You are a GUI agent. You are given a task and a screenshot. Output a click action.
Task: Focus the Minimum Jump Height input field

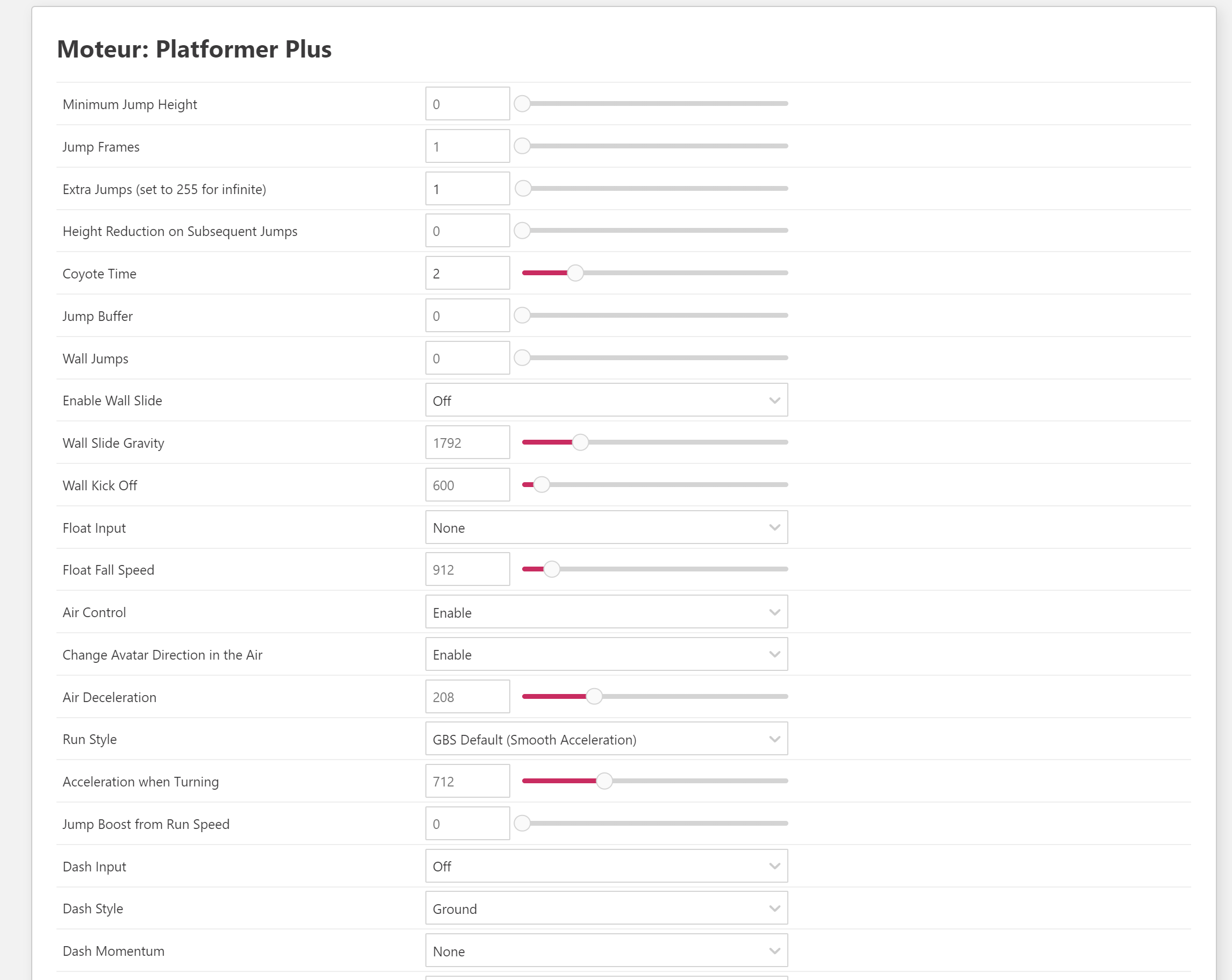point(467,104)
